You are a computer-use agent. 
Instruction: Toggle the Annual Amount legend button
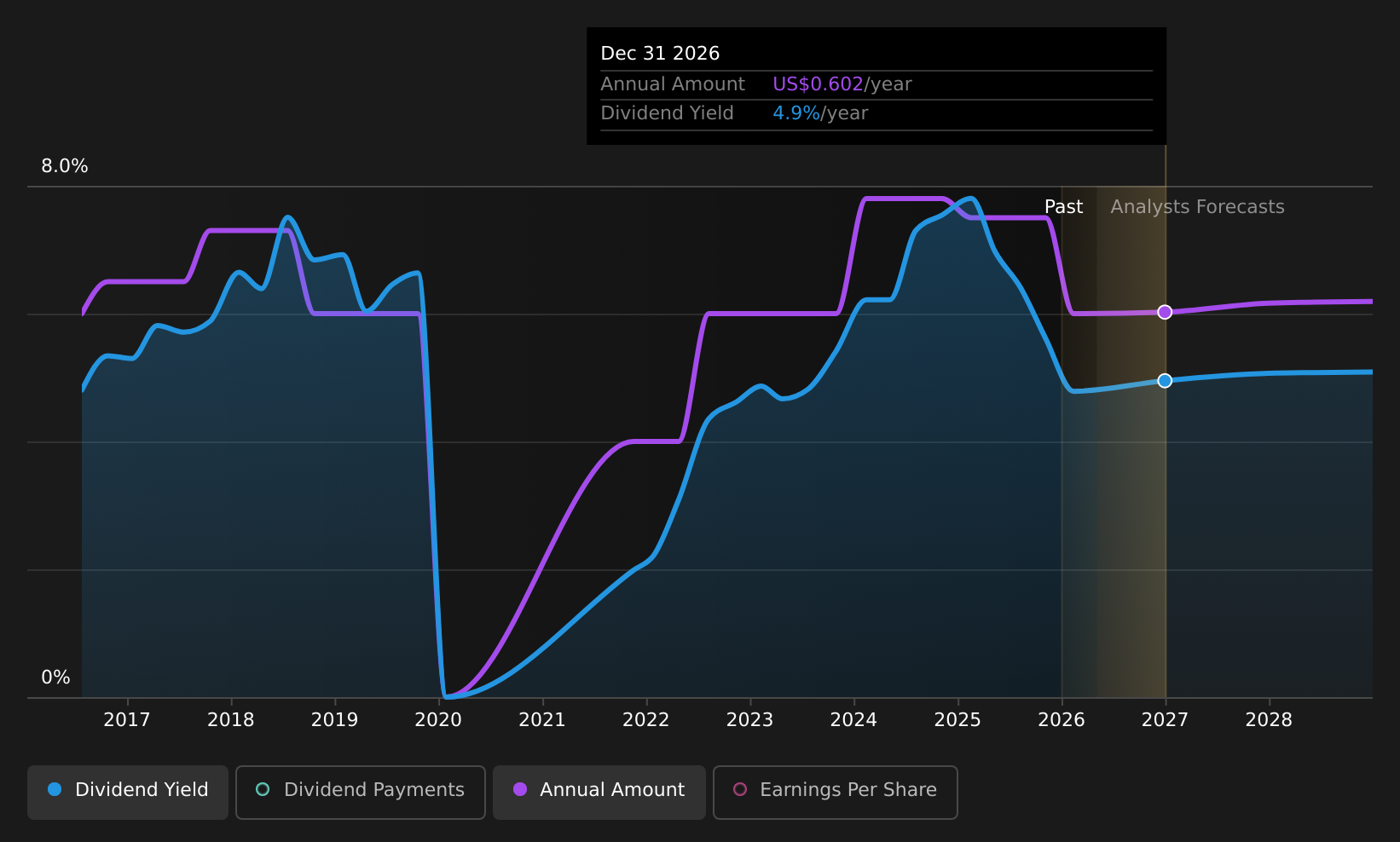pyautogui.click(x=599, y=792)
